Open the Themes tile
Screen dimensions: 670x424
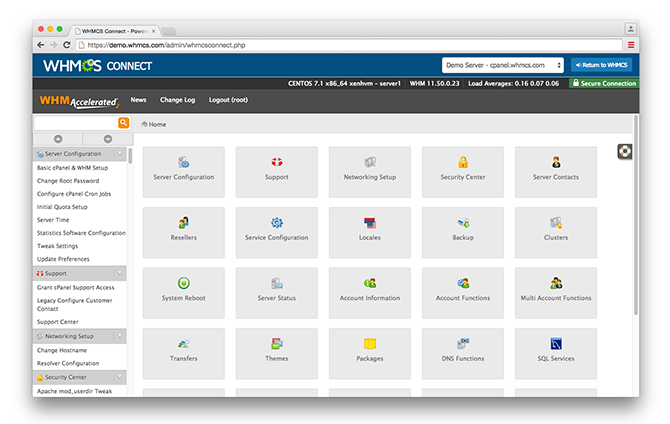coord(276,353)
